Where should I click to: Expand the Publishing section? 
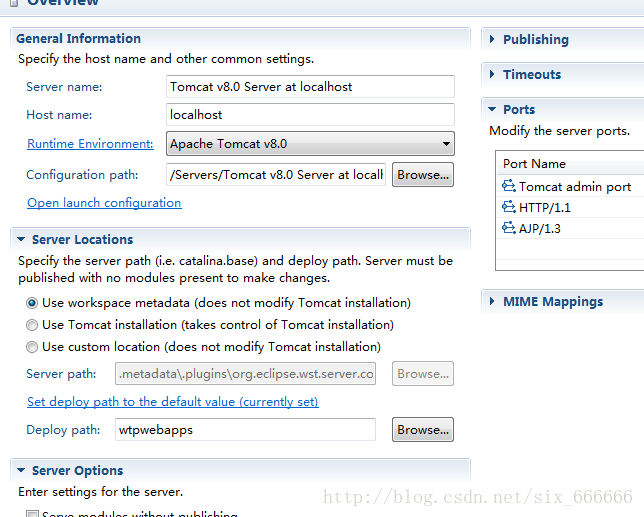point(492,39)
